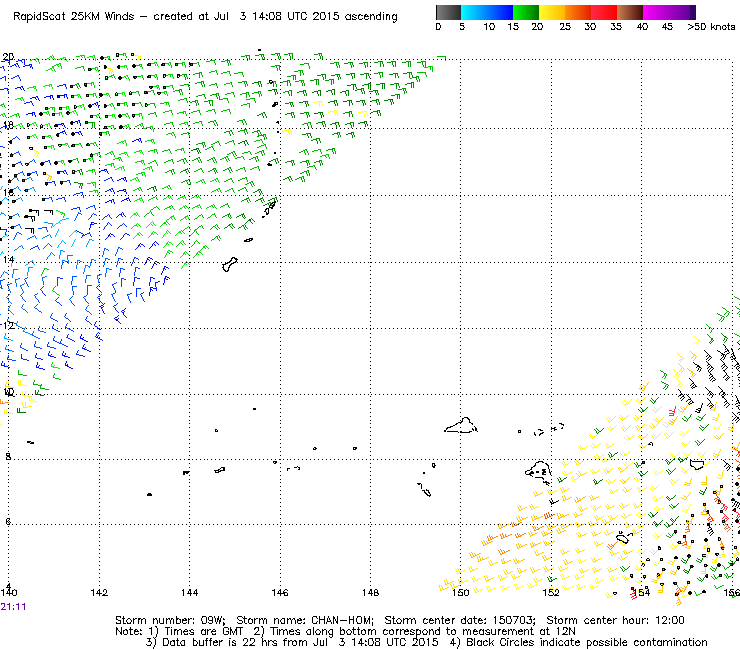The width and height of the screenshot is (740, 650).
Task: Click the note 'Times are GMT'
Action: point(203,632)
